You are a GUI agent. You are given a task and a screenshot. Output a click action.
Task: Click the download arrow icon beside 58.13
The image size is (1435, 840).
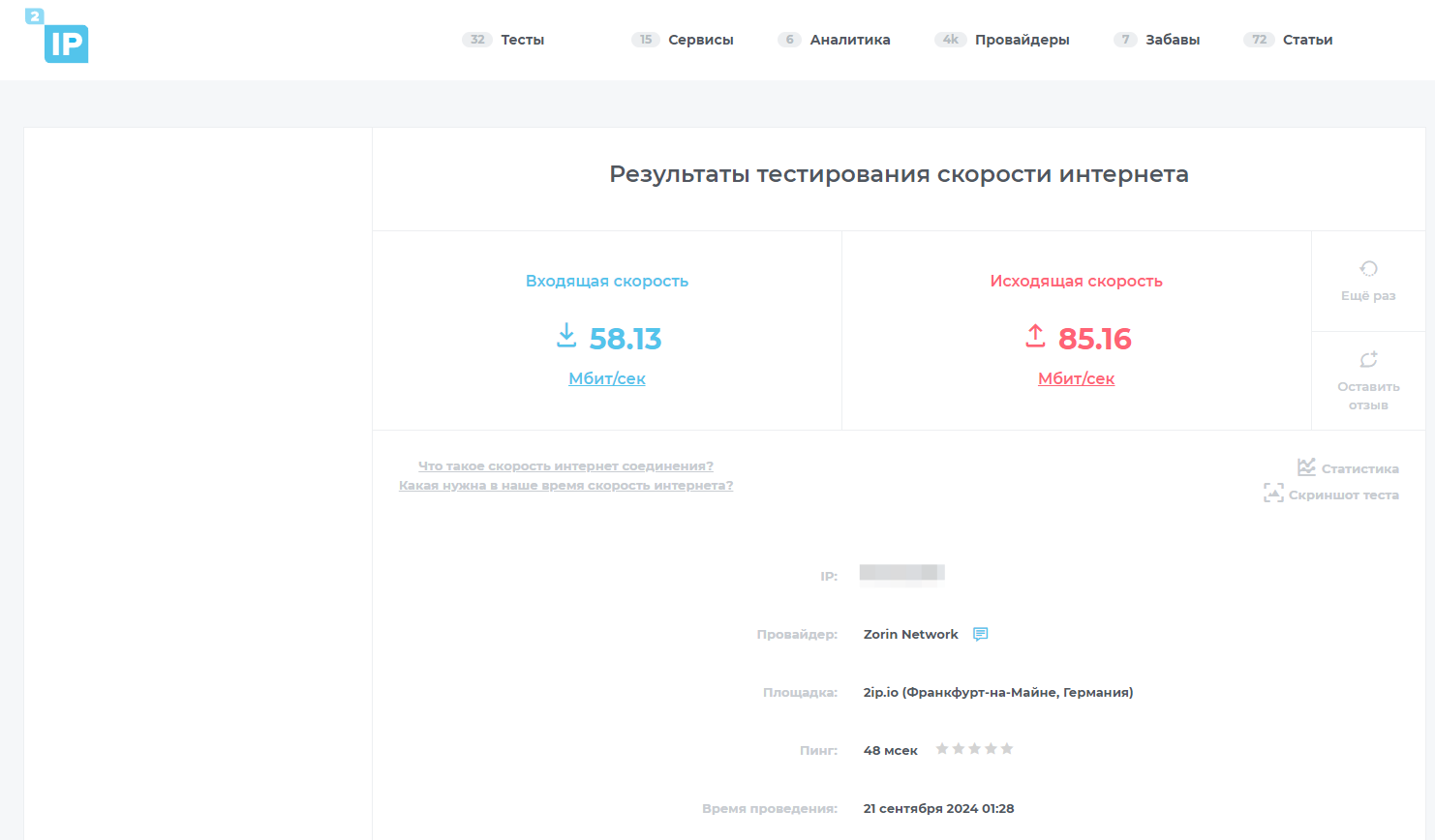(566, 336)
